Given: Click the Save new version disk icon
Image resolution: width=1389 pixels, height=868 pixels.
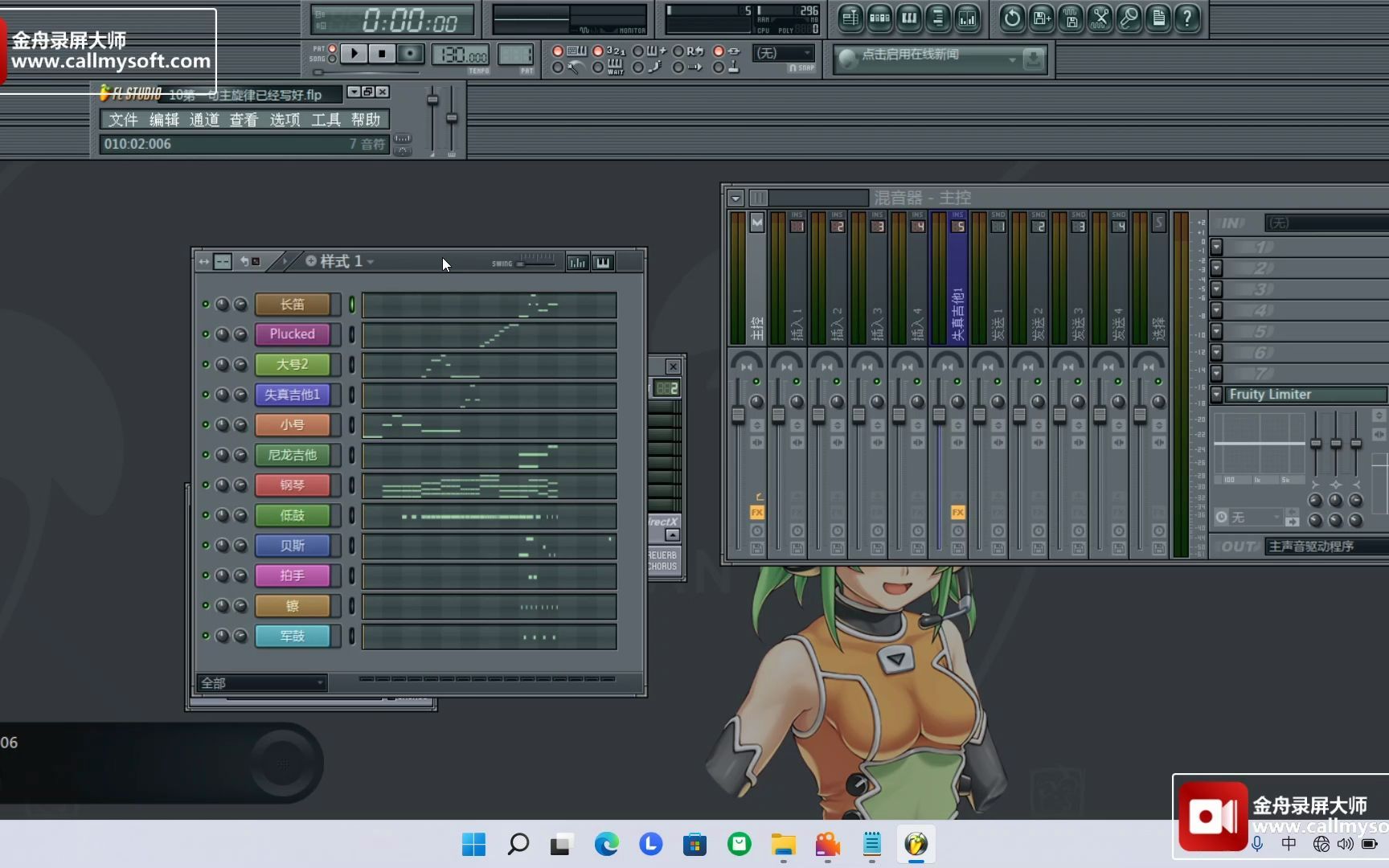Looking at the screenshot, I should point(1040,18).
